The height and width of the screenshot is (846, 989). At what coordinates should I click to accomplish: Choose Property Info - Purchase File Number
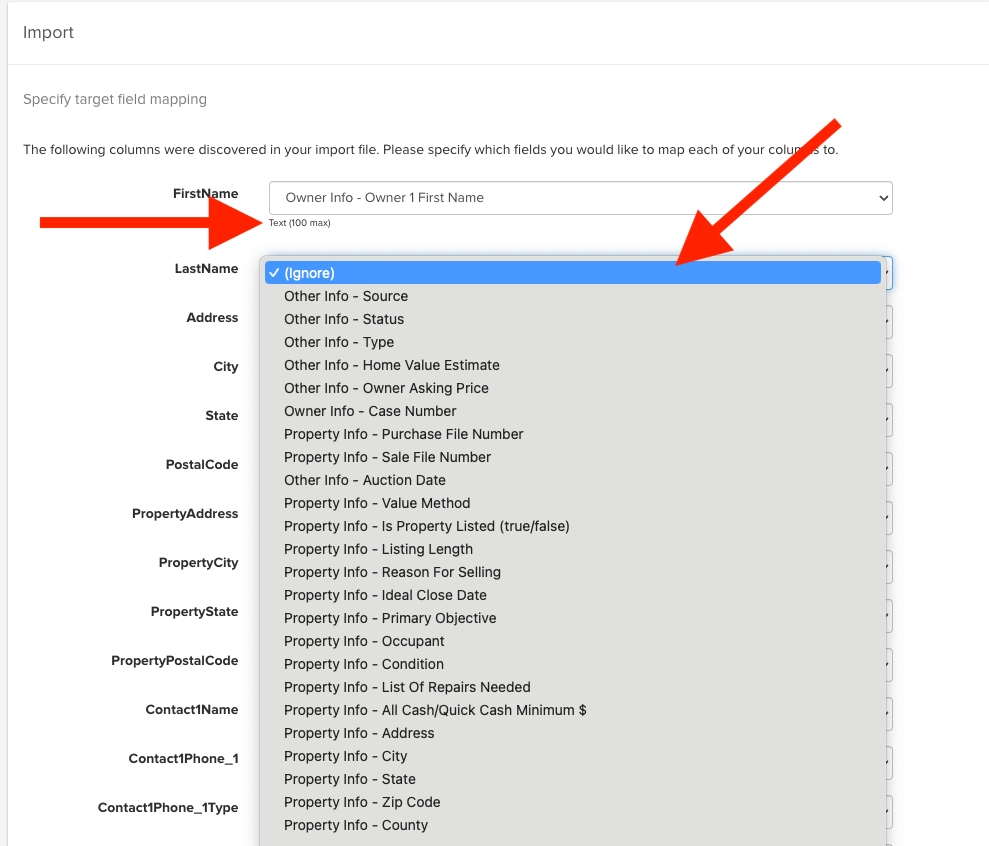coord(404,434)
